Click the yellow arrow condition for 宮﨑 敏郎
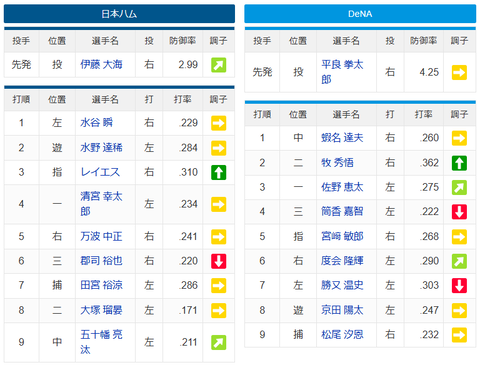This screenshot has width=480, height=365. (459, 237)
